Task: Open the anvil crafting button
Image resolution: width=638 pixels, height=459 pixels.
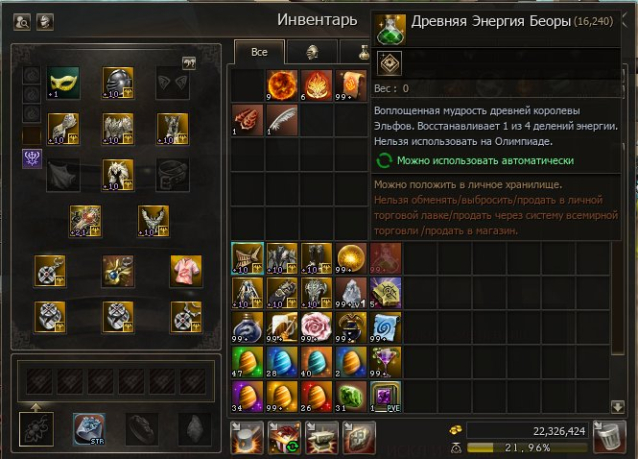Action: pyautogui.click(x=321, y=438)
